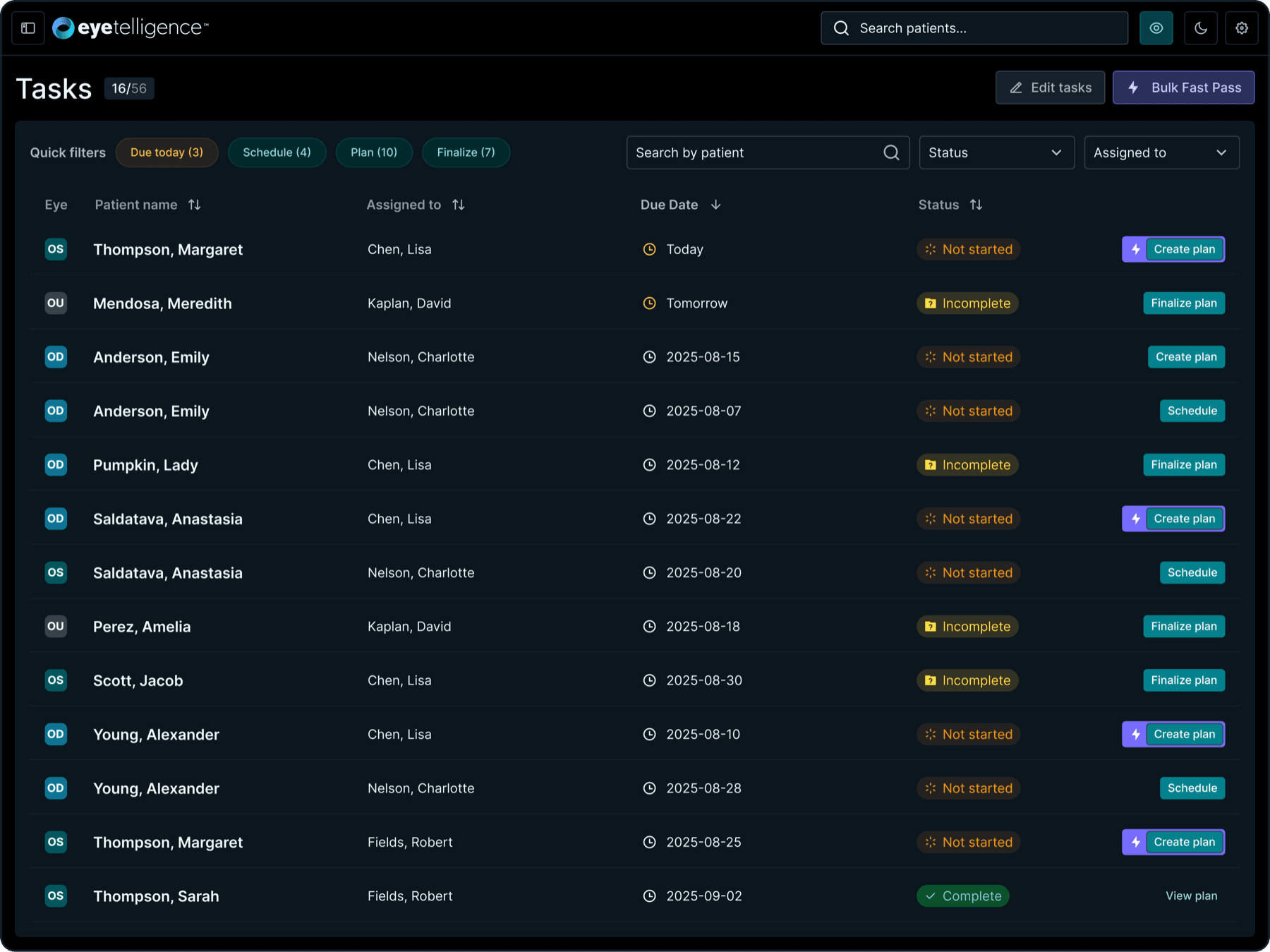
Task: Click the clock icon beside Today due date
Action: [649, 249]
